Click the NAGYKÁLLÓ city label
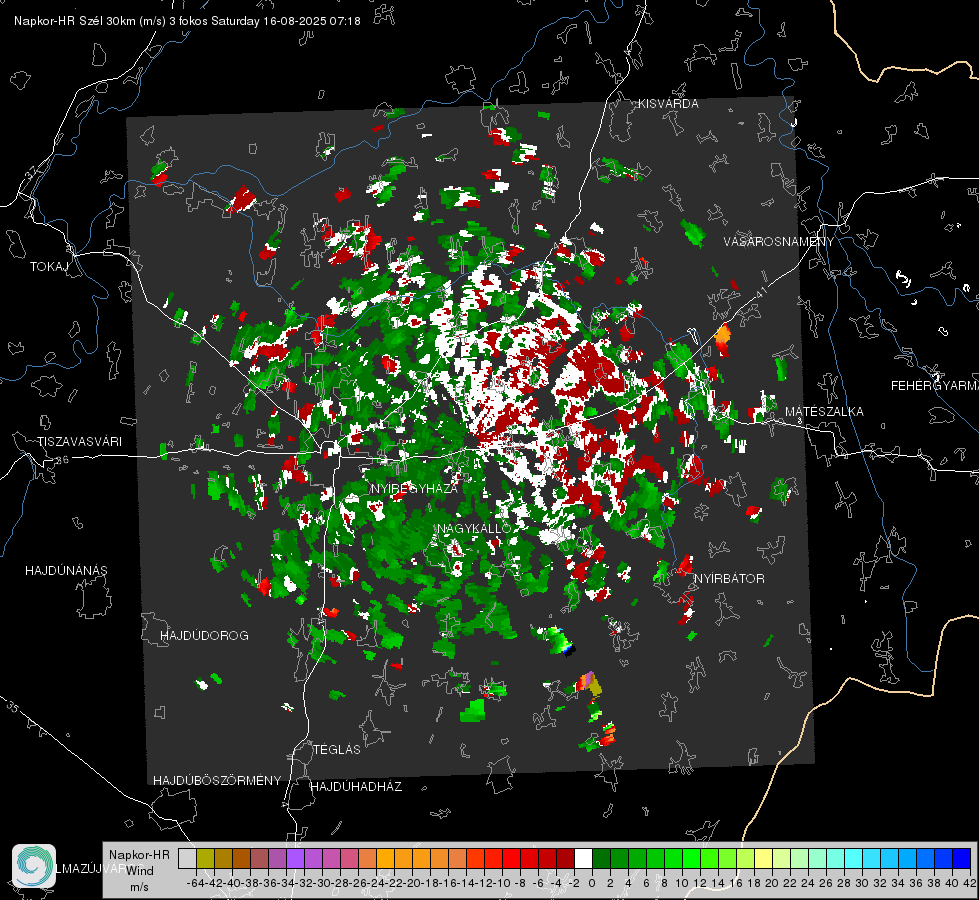979x900 pixels. 474,528
